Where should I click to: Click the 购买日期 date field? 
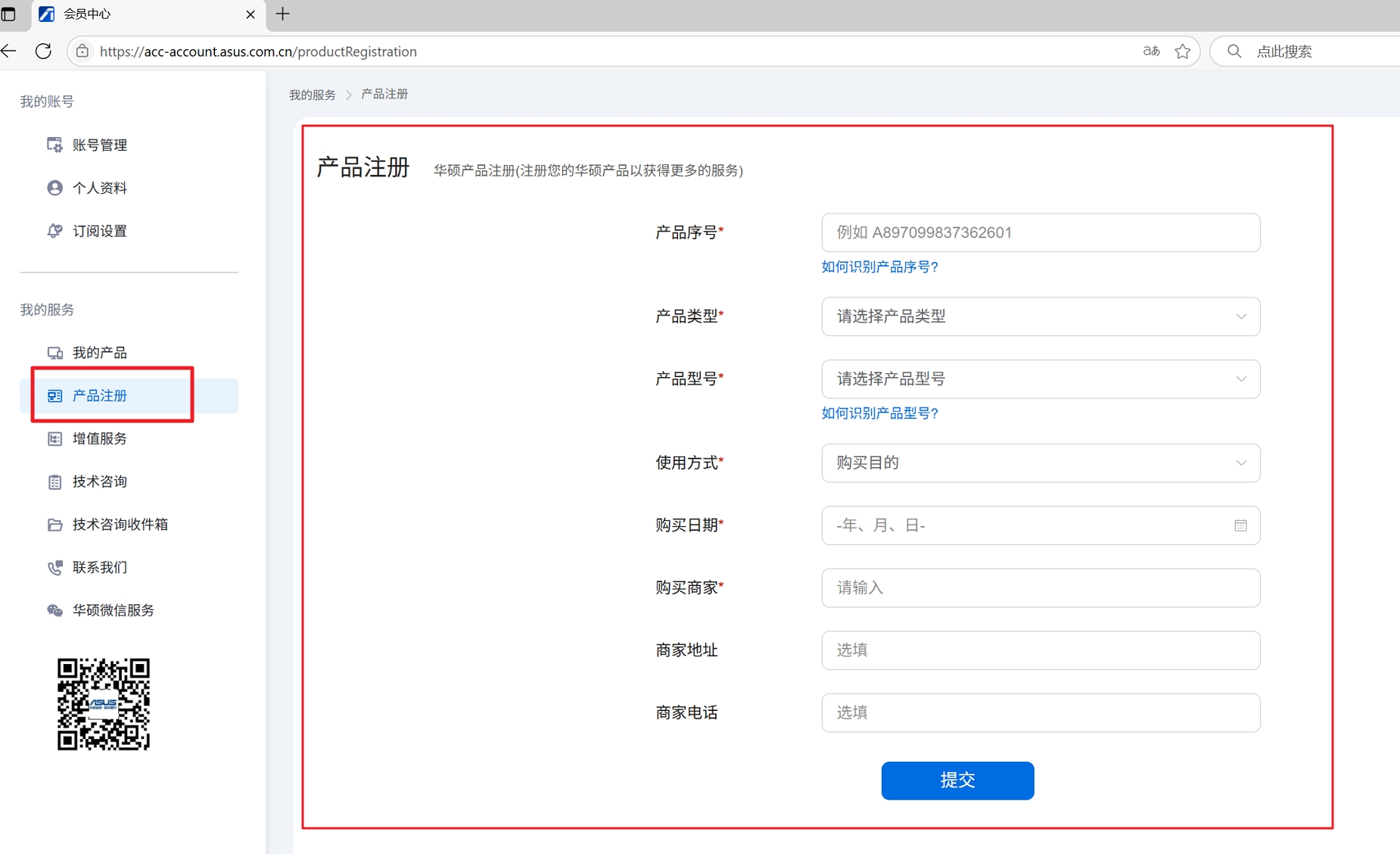1041,525
